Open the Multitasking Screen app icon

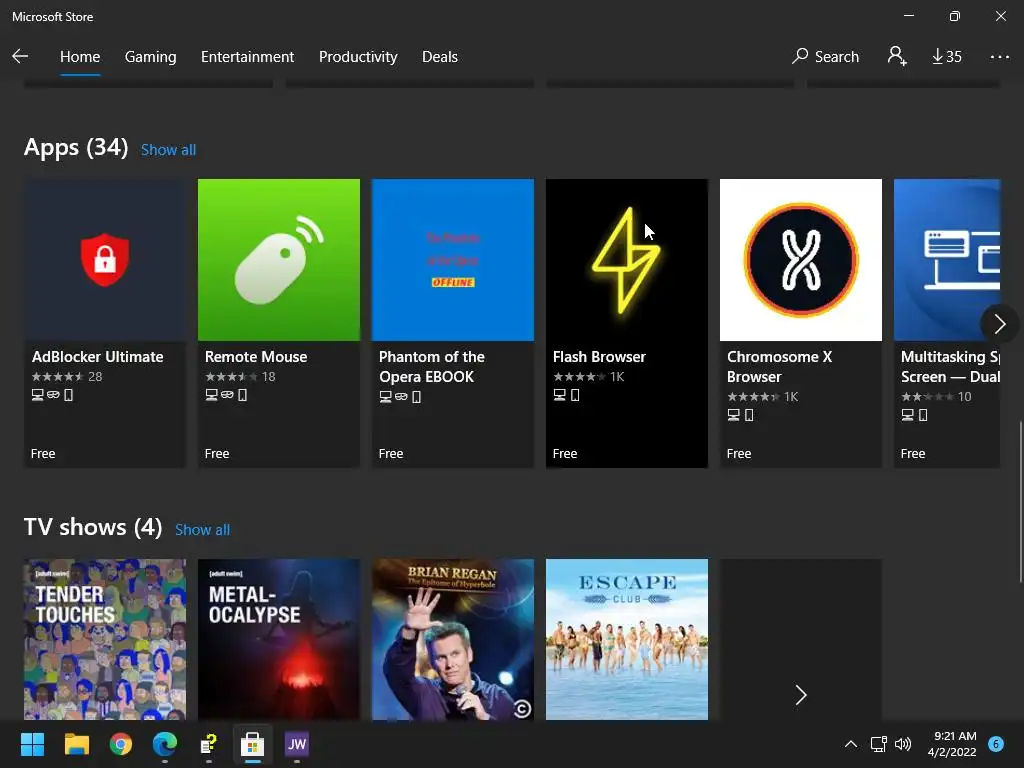947,260
